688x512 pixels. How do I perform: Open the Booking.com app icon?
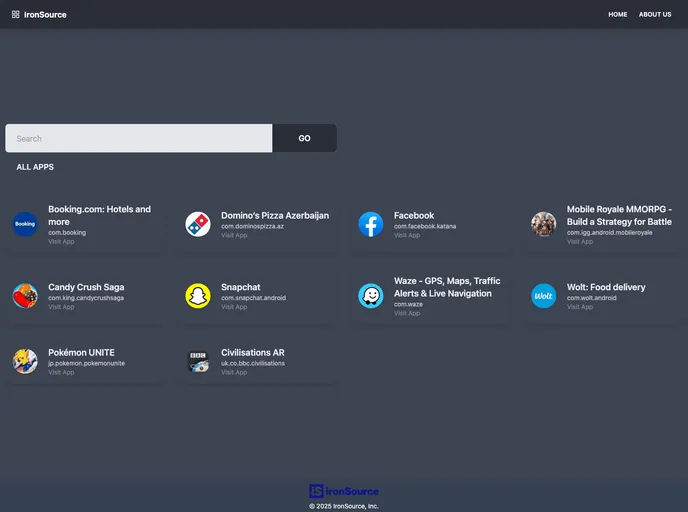point(25,224)
